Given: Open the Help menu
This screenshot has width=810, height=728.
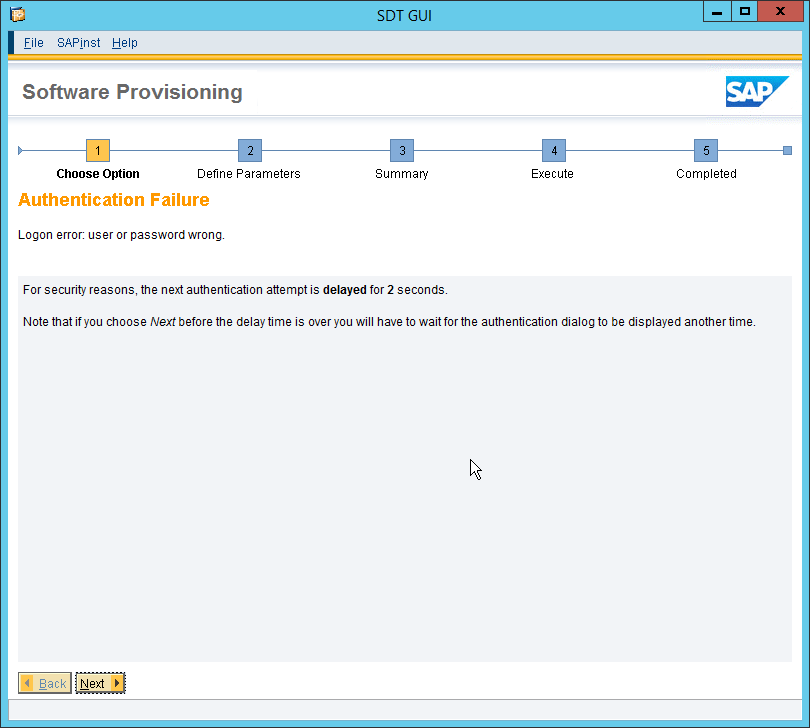Looking at the screenshot, I should (124, 43).
